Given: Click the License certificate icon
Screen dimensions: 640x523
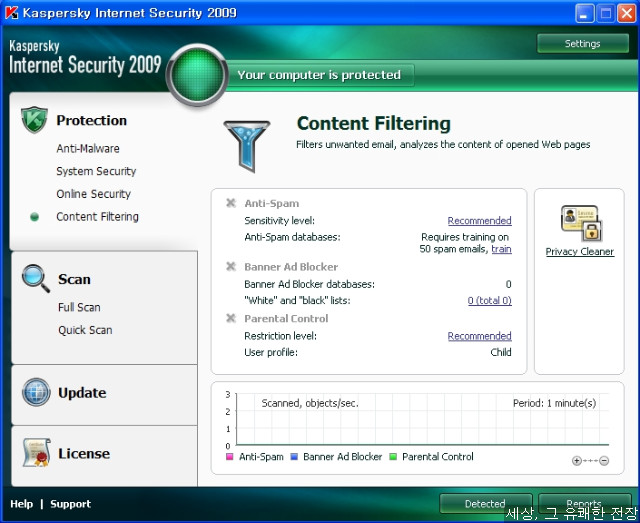Looking at the screenshot, I should click(x=37, y=452).
